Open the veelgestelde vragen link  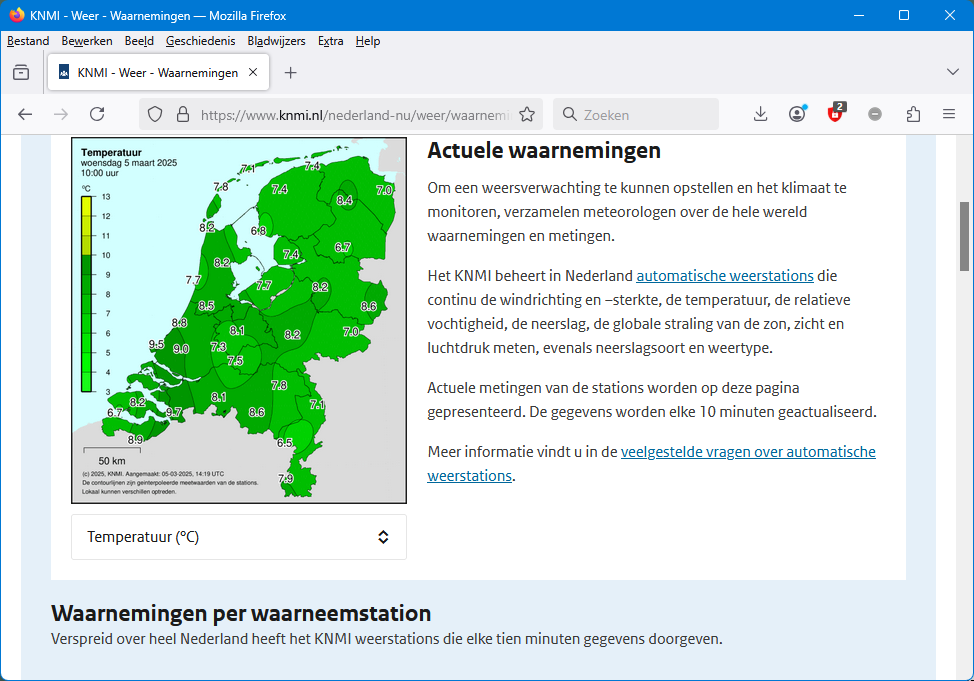(x=748, y=451)
